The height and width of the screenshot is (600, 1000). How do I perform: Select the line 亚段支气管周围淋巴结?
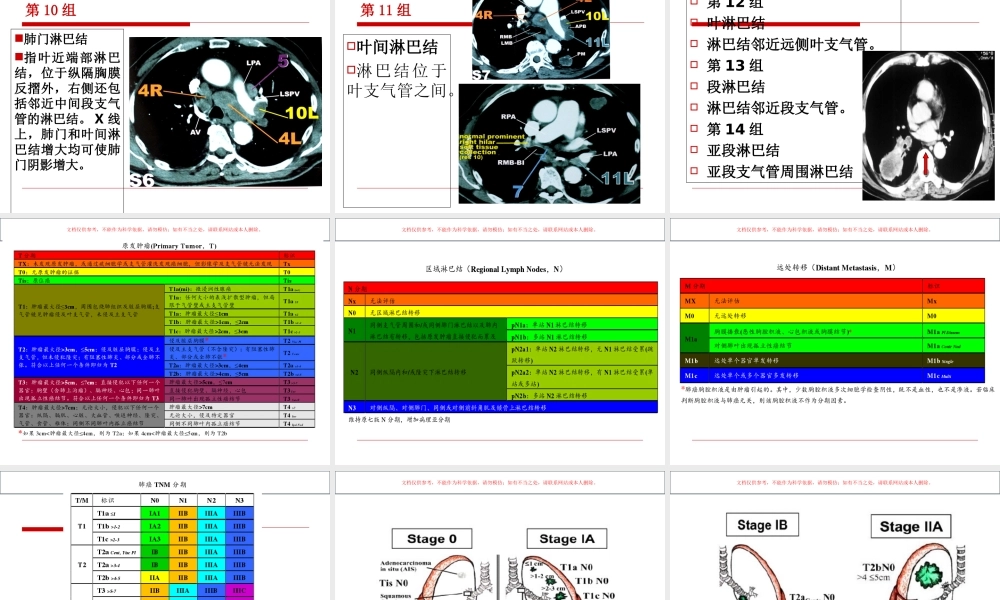[x=779, y=172]
